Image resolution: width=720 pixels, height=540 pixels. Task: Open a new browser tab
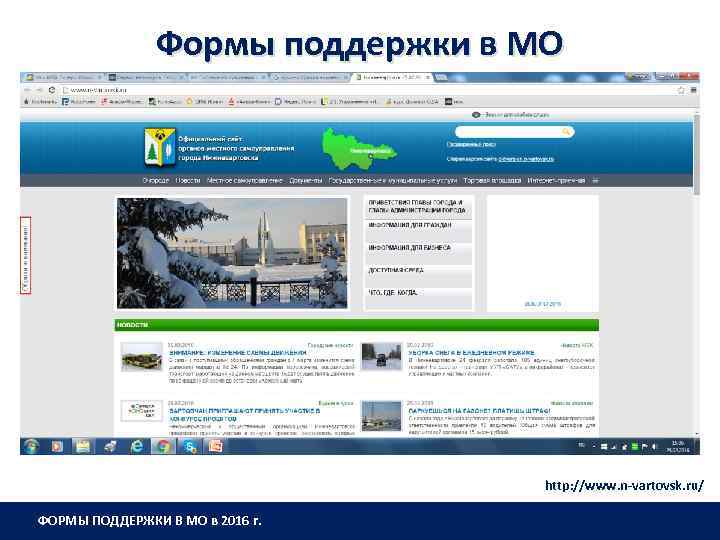pos(441,78)
